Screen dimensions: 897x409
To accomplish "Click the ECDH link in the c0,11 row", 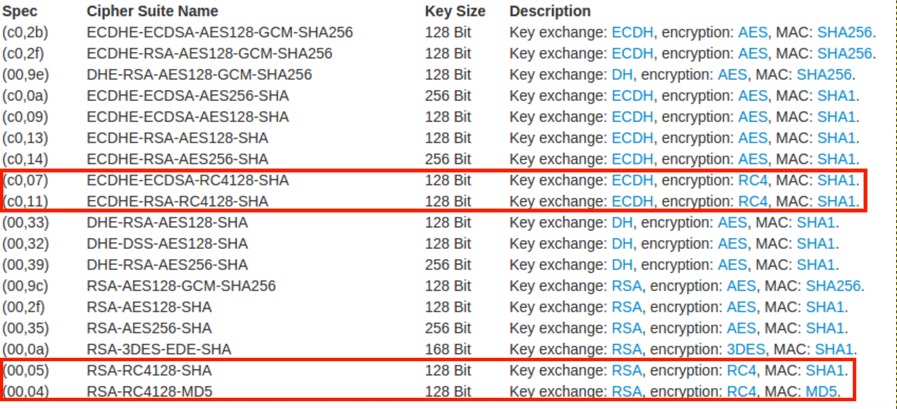I will pyautogui.click(x=632, y=202).
